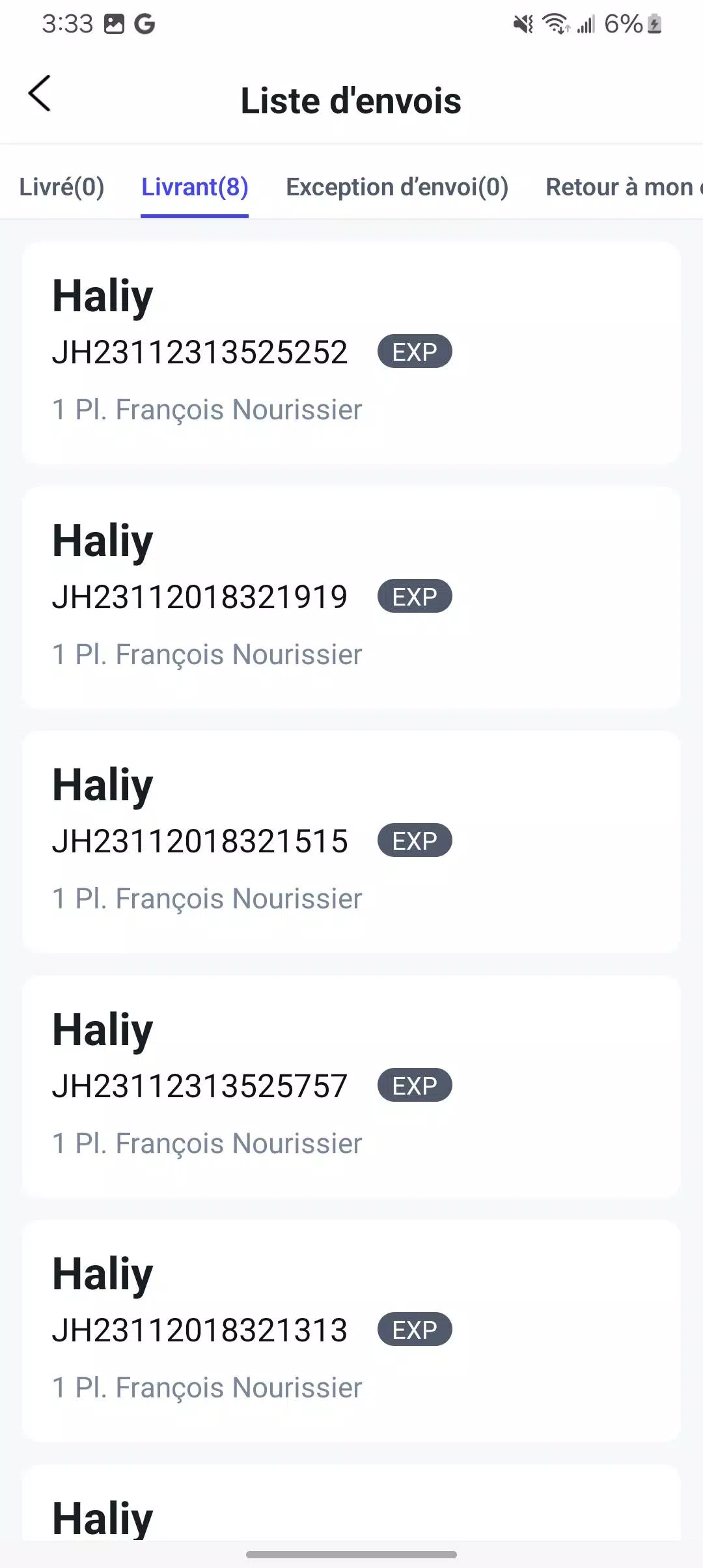Tap the EXP badge for JH23112018321515

coord(415,841)
